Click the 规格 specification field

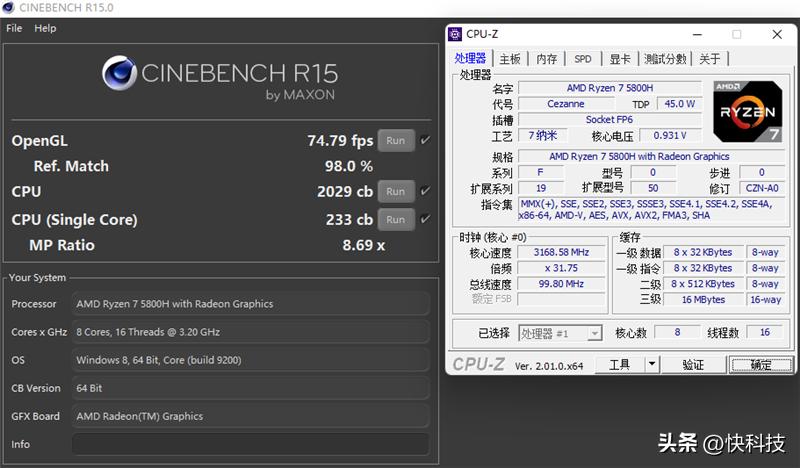tap(652, 156)
